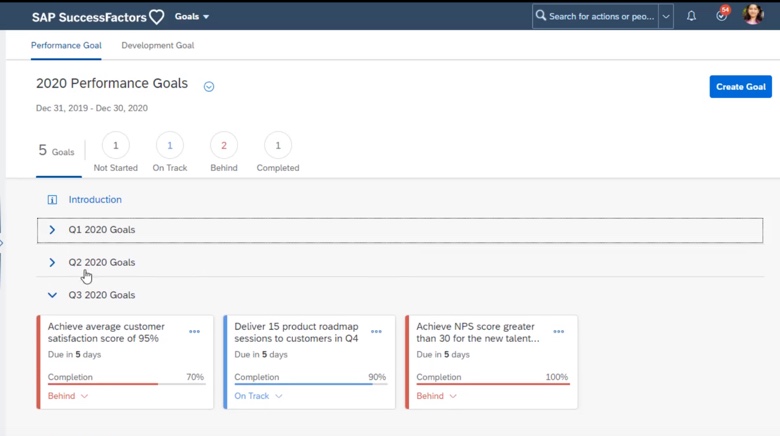Expand the Q1 2020 Goals section

click(52, 230)
